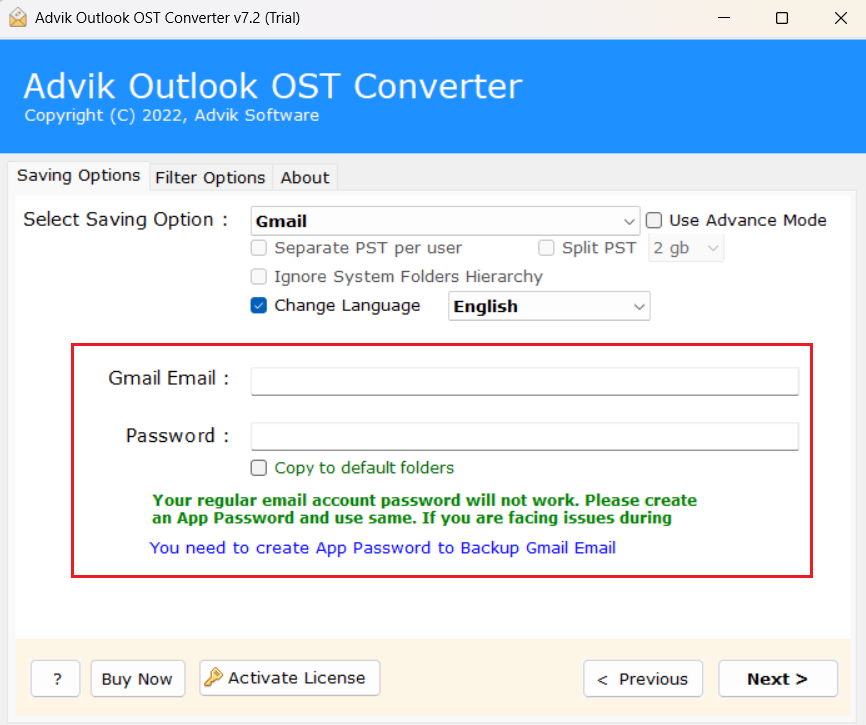Click the key icon on Activate License
Viewport: 866px width, 725px height.
(213, 677)
